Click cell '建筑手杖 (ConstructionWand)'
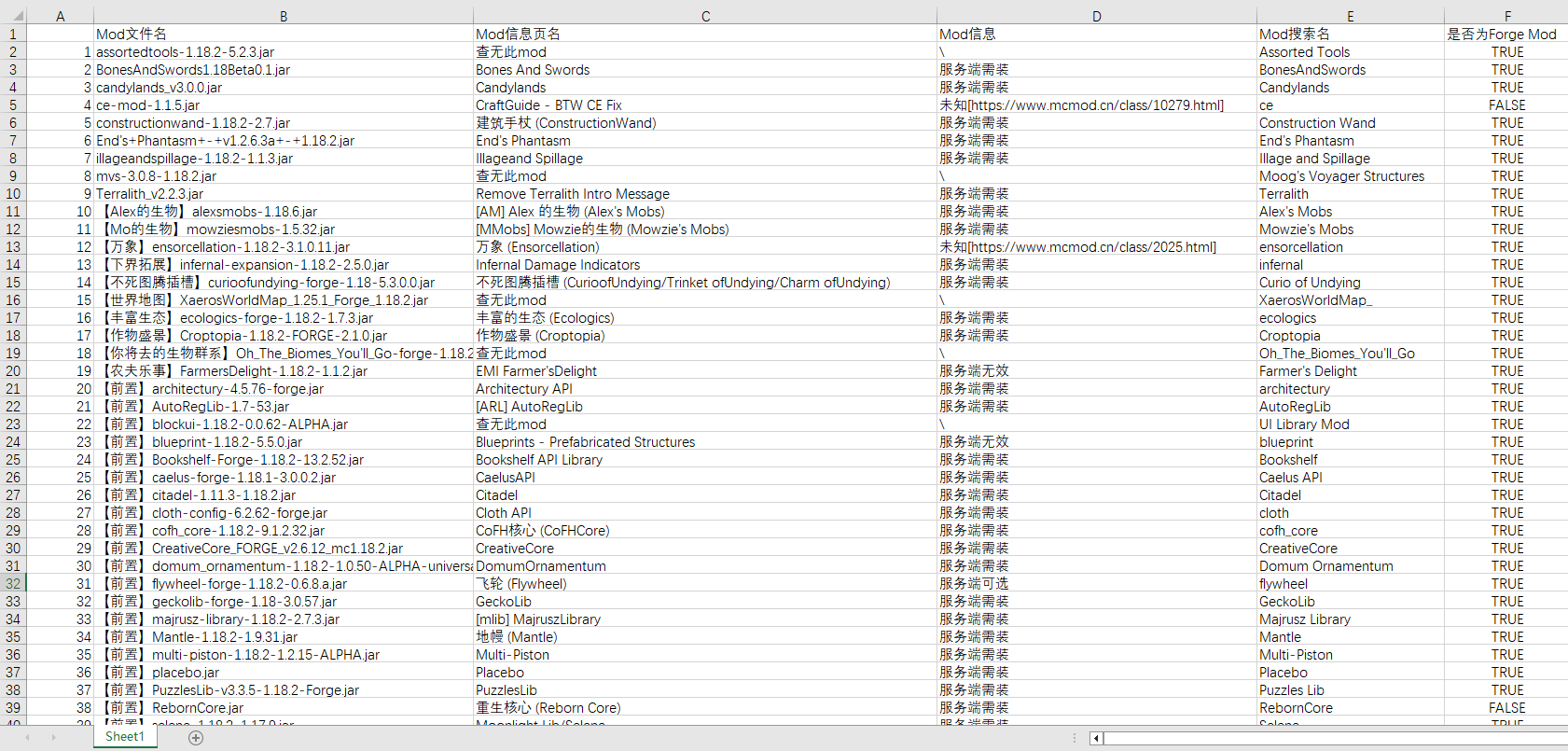Screen dimensions: 1568x751 click(x=705, y=123)
